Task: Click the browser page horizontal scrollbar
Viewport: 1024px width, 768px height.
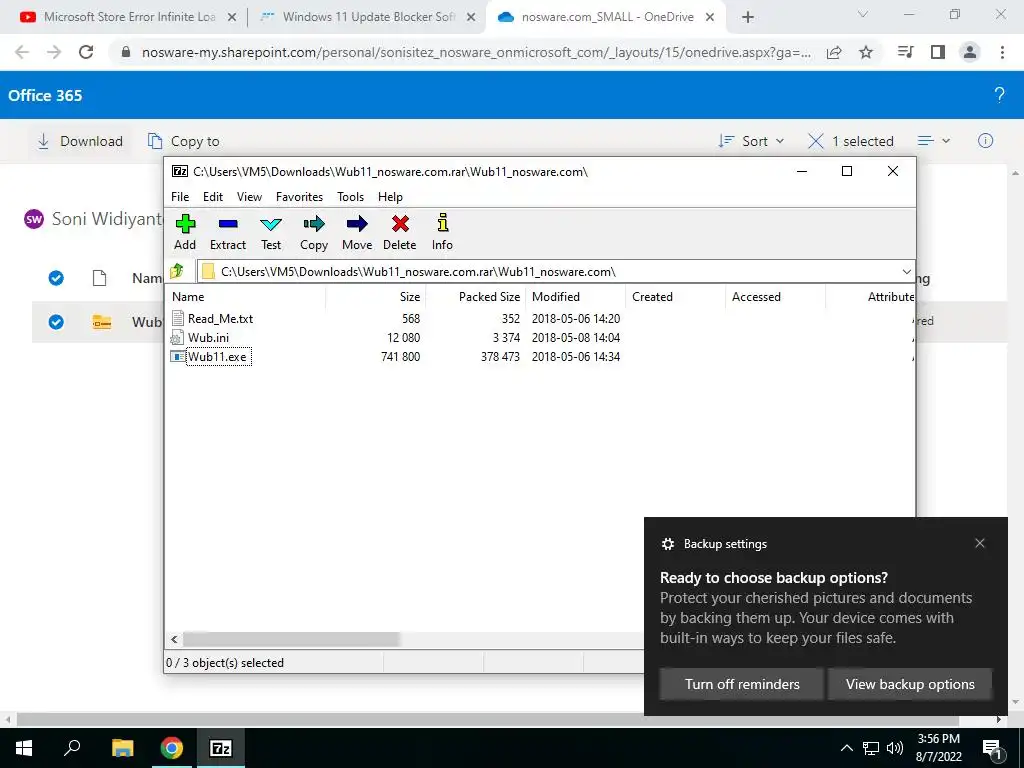Action: (x=487, y=719)
